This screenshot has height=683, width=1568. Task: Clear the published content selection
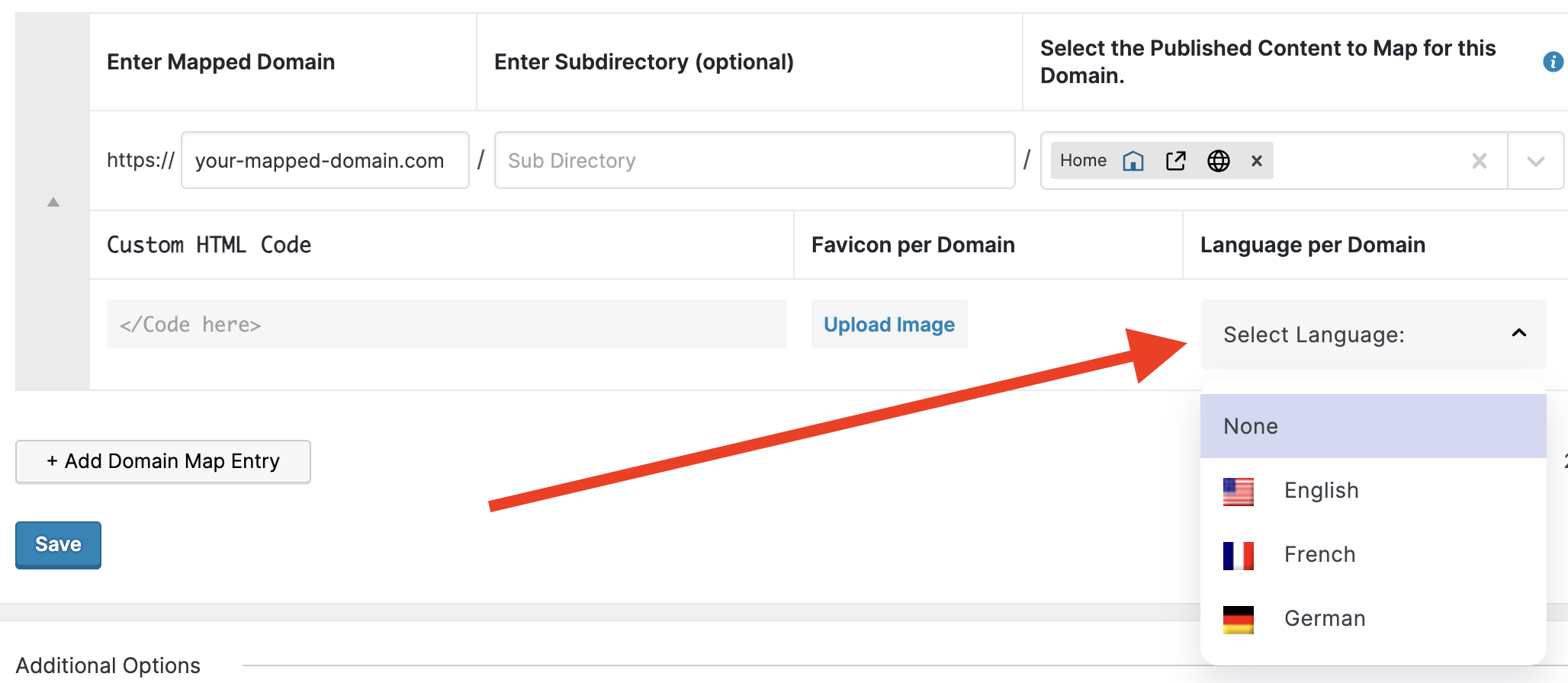[x=1479, y=161]
